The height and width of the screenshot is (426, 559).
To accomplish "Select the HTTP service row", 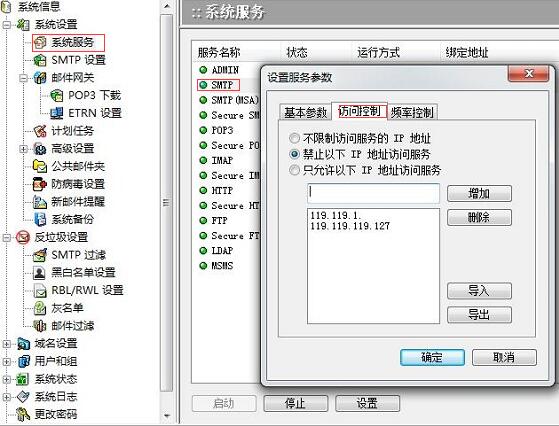I will coord(216,190).
